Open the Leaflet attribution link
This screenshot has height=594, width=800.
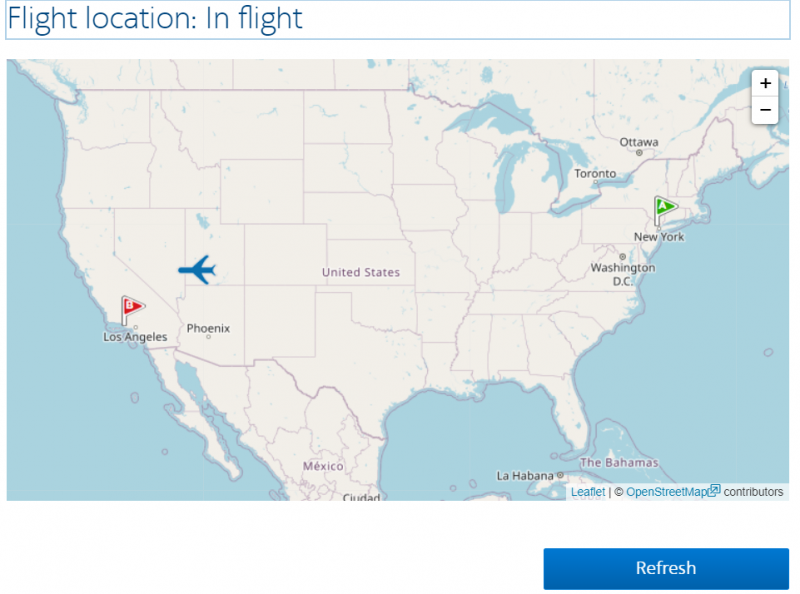tap(587, 491)
